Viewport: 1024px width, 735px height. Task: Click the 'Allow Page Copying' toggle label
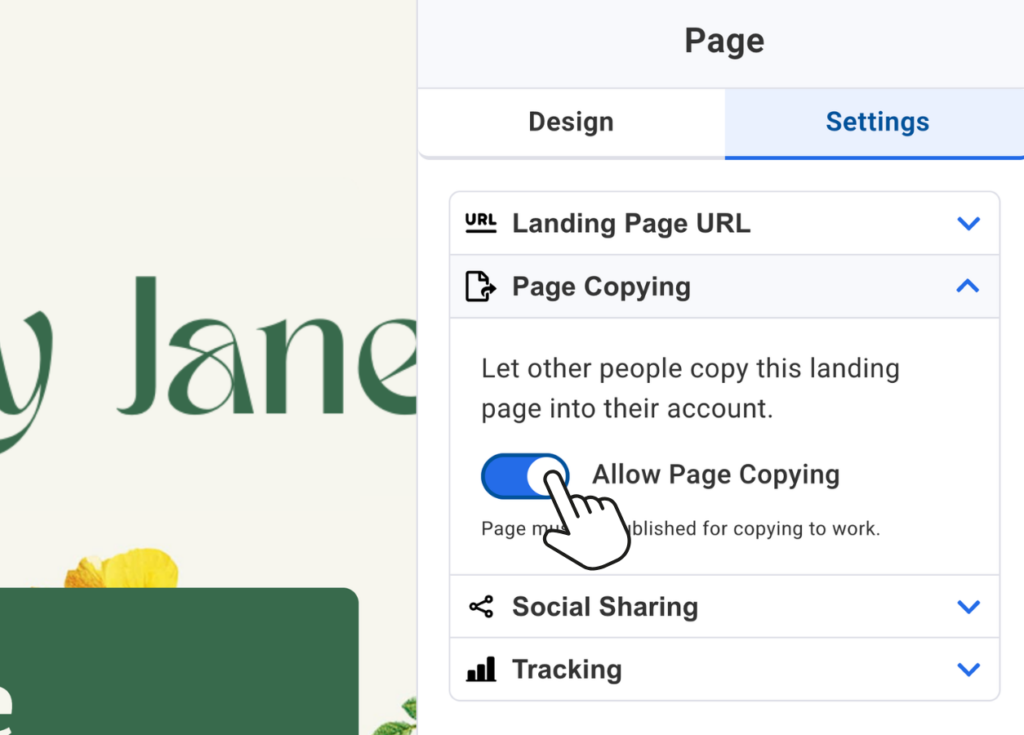(x=715, y=475)
